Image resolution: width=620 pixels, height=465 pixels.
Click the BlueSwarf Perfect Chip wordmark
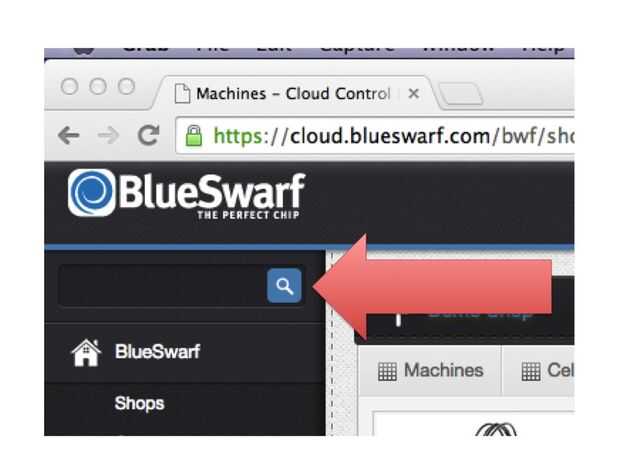[x=212, y=196]
